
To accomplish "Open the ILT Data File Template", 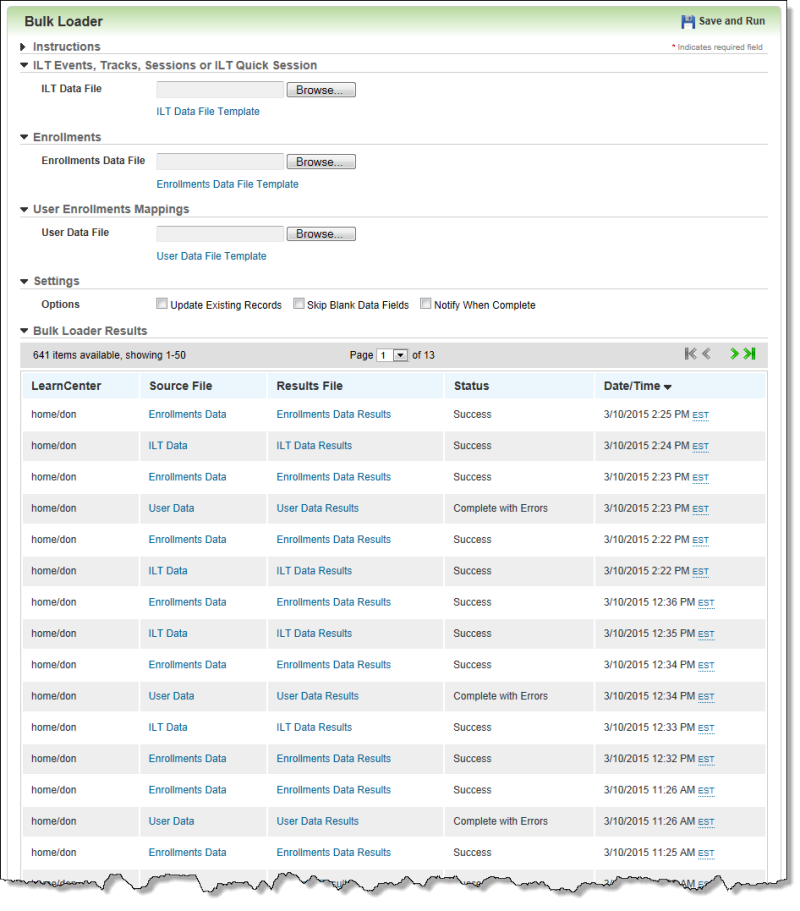I will pos(208,112).
